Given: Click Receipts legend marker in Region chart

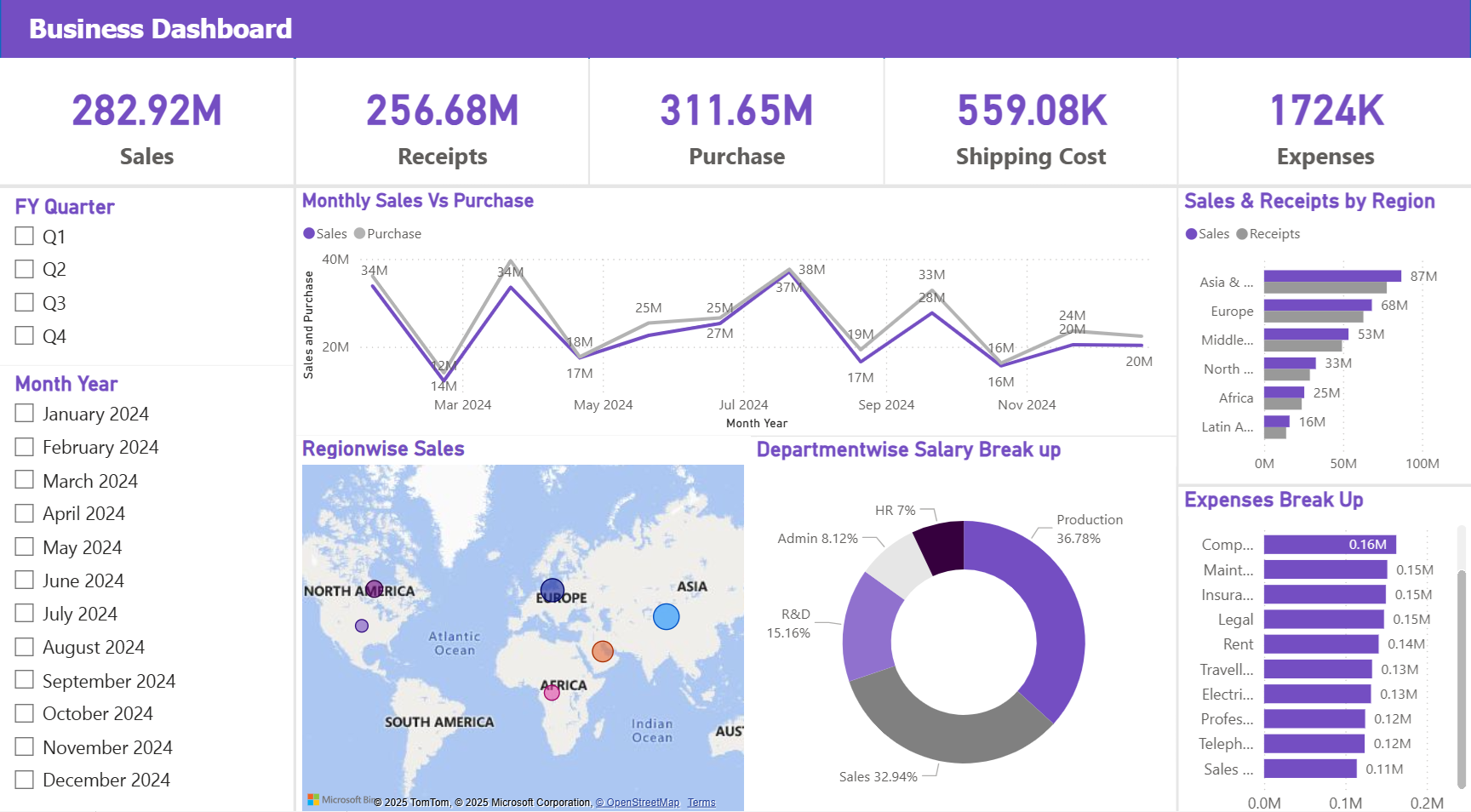Looking at the screenshot, I should coord(1242,234).
